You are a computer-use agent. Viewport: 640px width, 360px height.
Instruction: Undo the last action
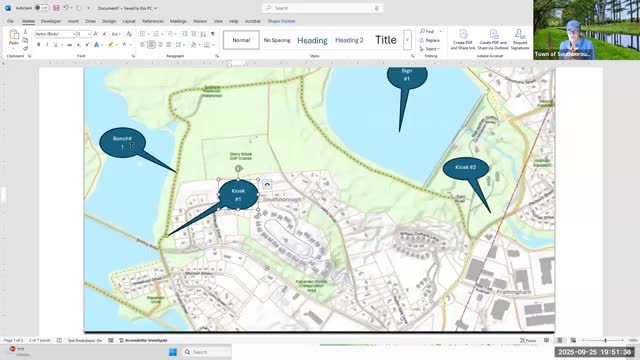[x=66, y=8]
